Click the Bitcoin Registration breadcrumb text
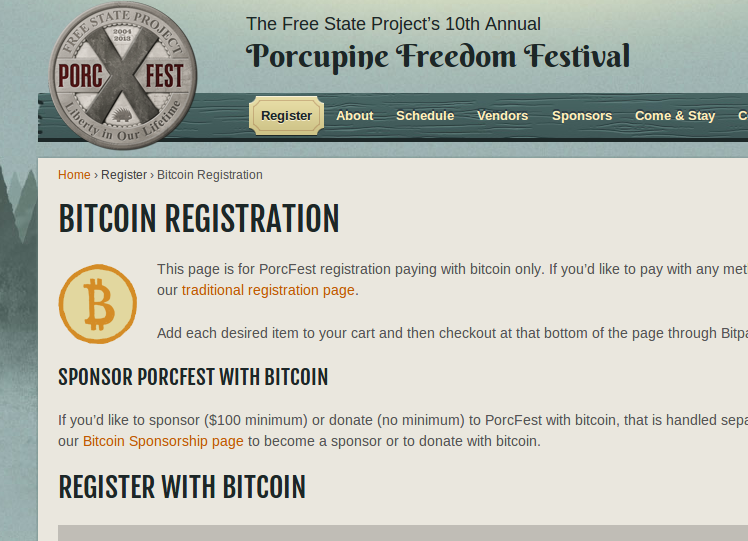748x541 pixels. 210,175
